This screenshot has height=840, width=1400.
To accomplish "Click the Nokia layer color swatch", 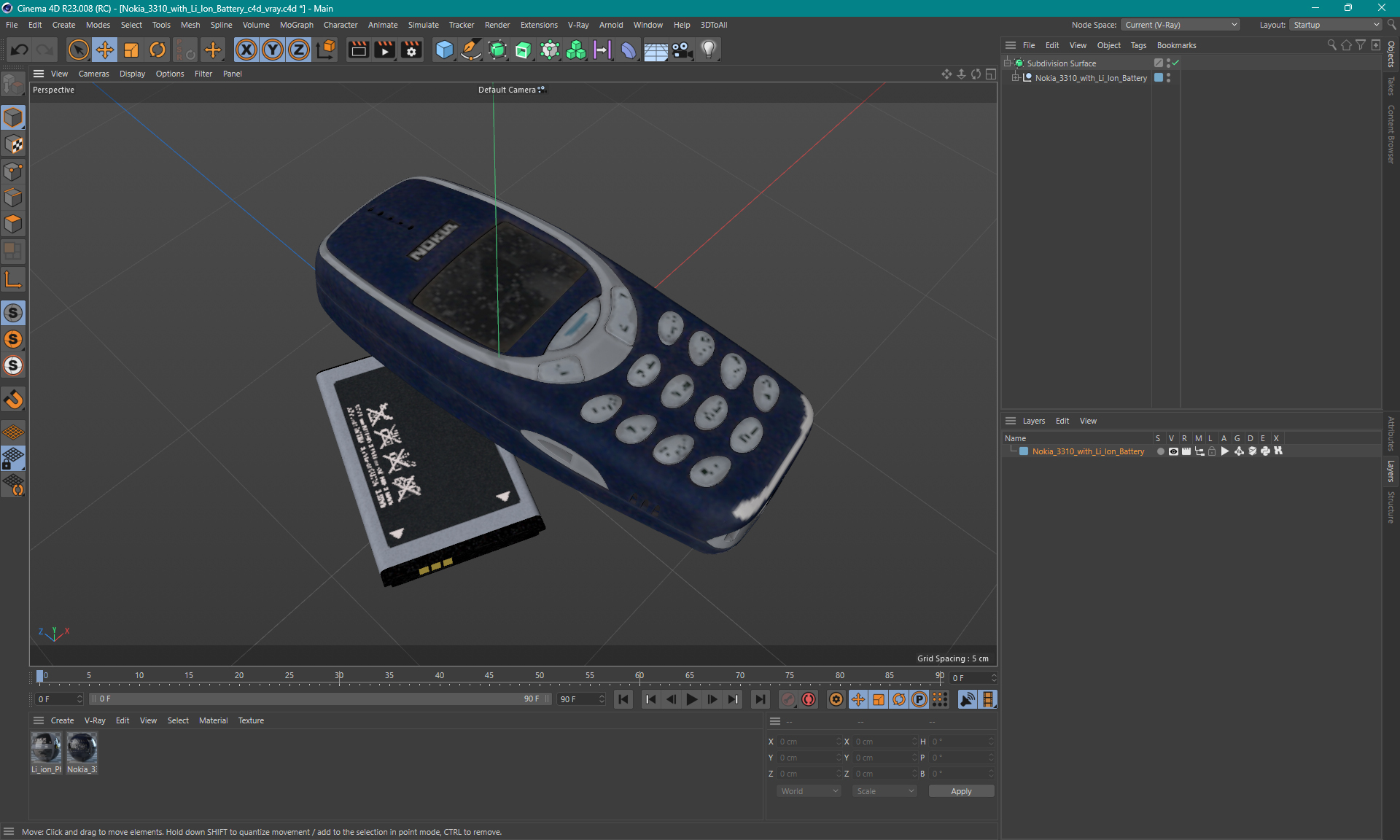I will 1024,451.
